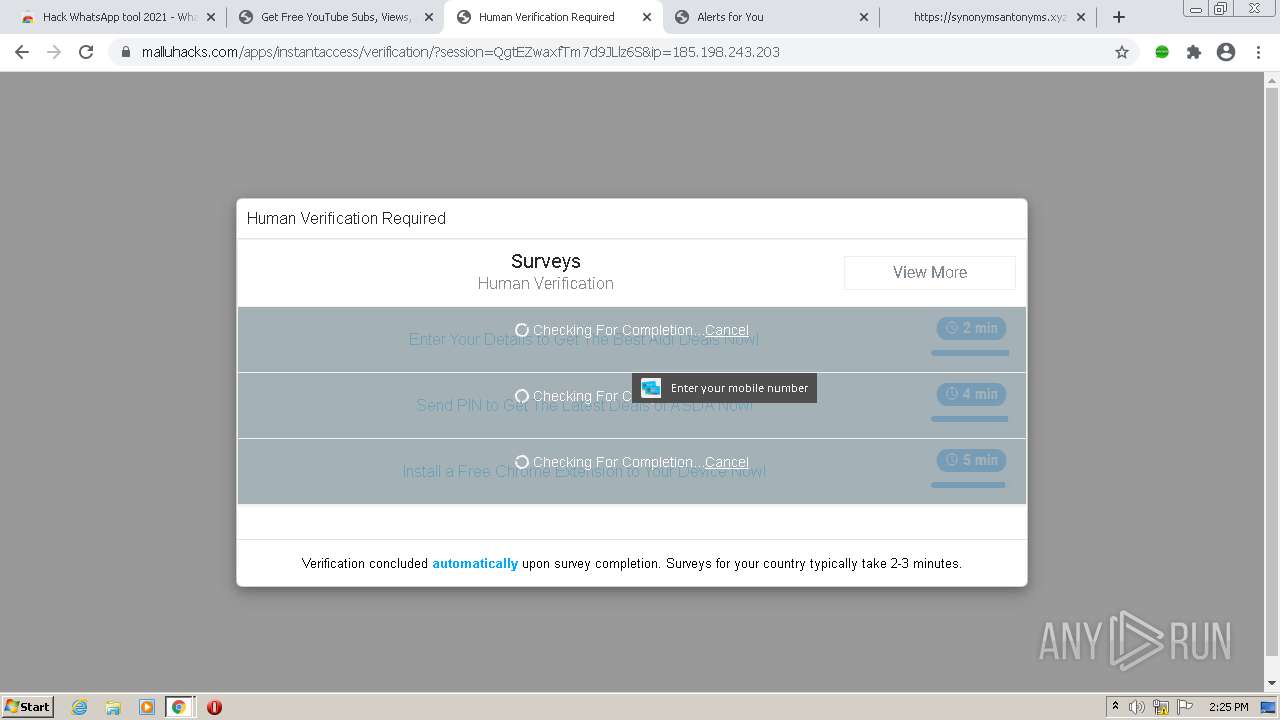
Task: Click spinner beside Aldi checking text
Action: pos(522,330)
